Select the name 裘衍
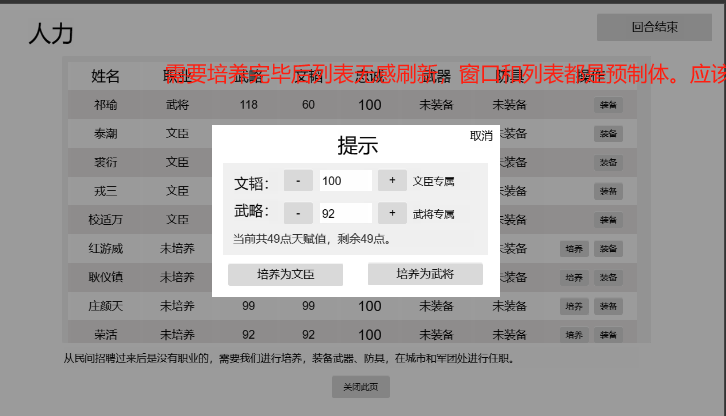The height and width of the screenshot is (416, 726). click(x=106, y=163)
